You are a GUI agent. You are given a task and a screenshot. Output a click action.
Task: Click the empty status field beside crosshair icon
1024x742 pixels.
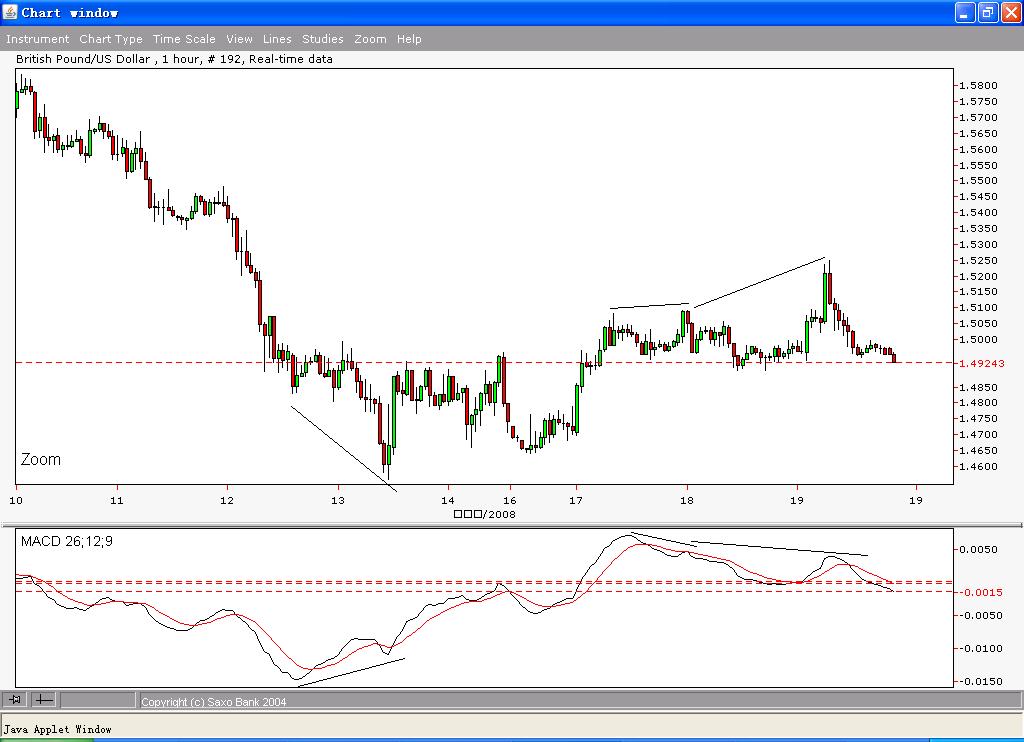98,700
